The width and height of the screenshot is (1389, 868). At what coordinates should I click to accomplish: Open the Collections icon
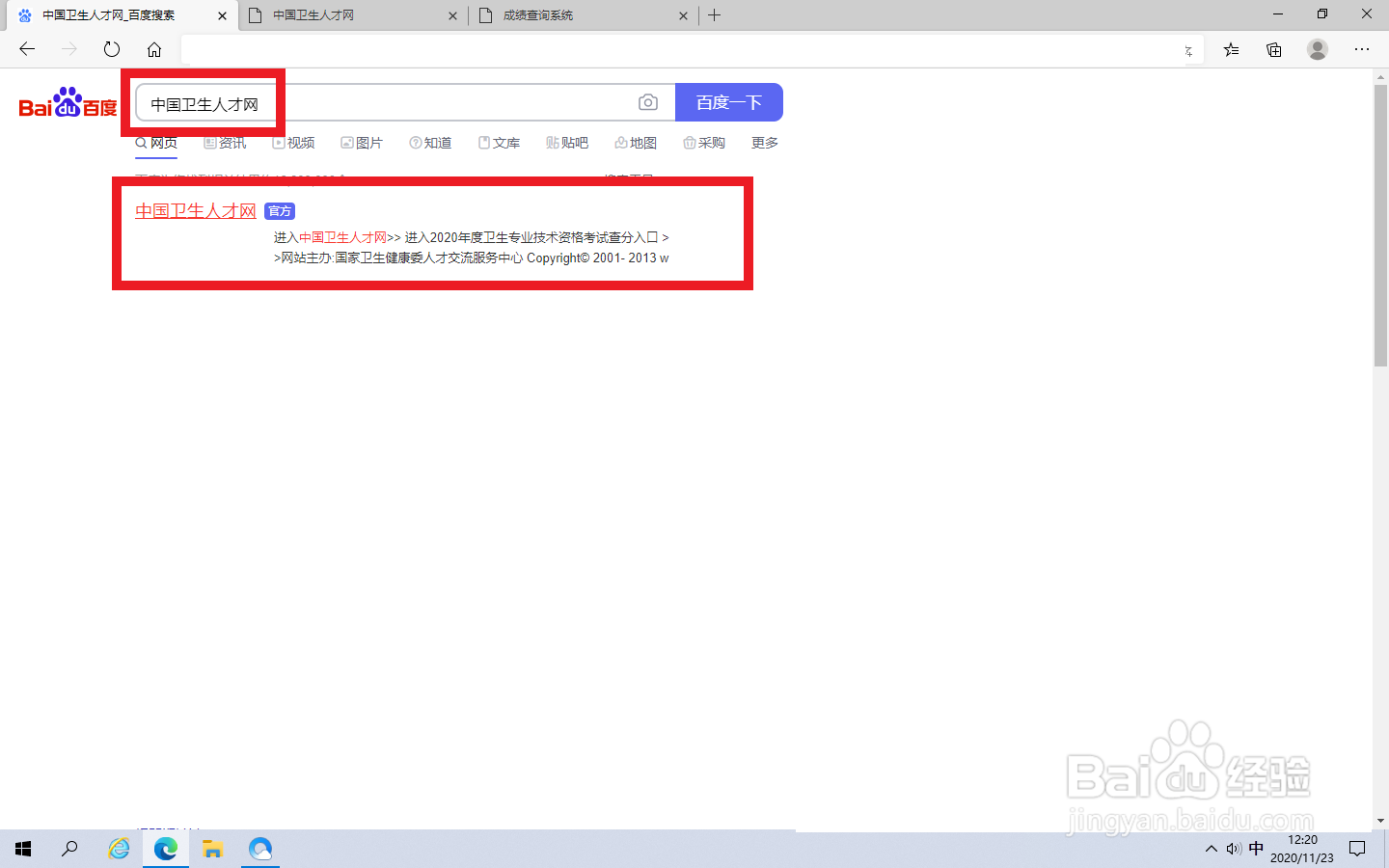[x=1274, y=50]
